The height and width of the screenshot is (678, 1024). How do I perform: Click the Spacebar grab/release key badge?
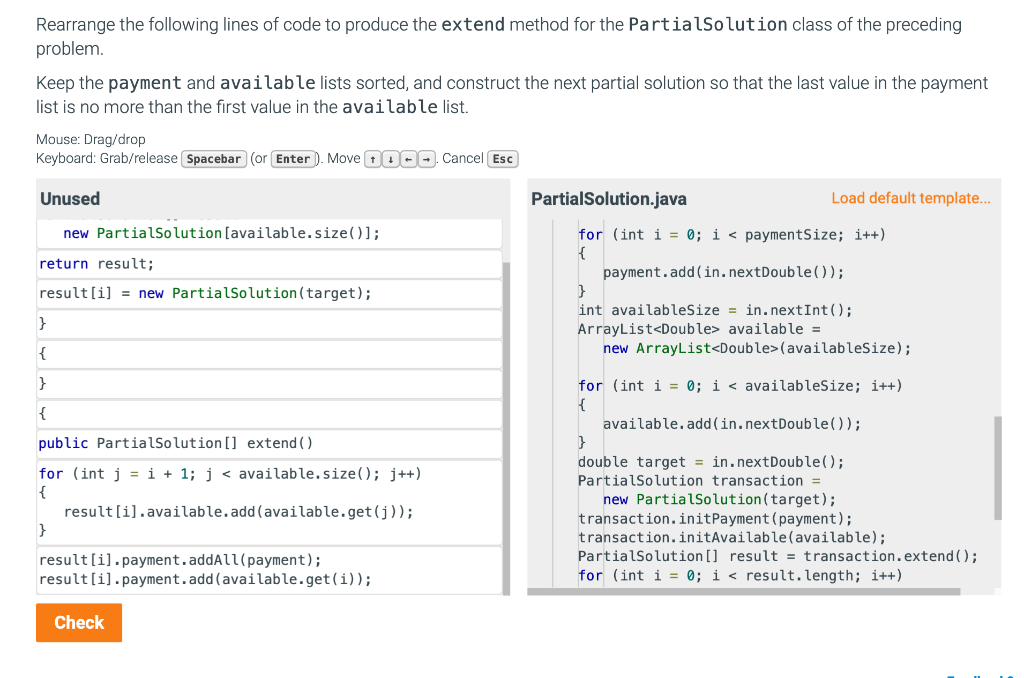(x=213, y=158)
